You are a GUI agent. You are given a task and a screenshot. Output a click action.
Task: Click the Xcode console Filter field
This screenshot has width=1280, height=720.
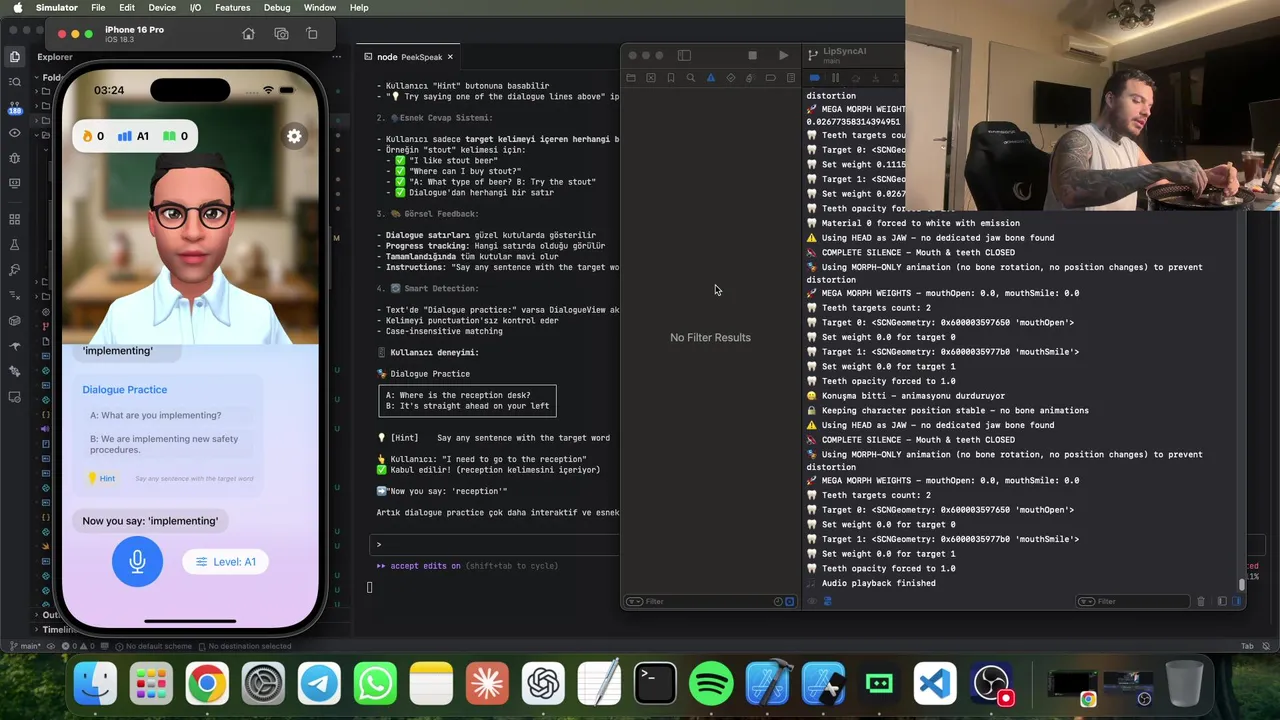coord(1135,601)
